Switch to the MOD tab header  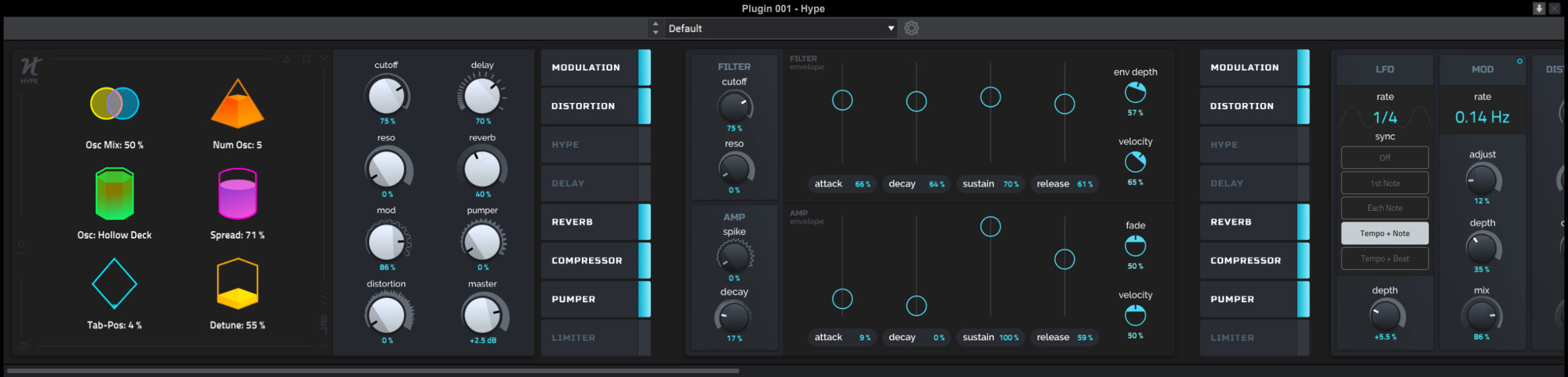(1482, 70)
